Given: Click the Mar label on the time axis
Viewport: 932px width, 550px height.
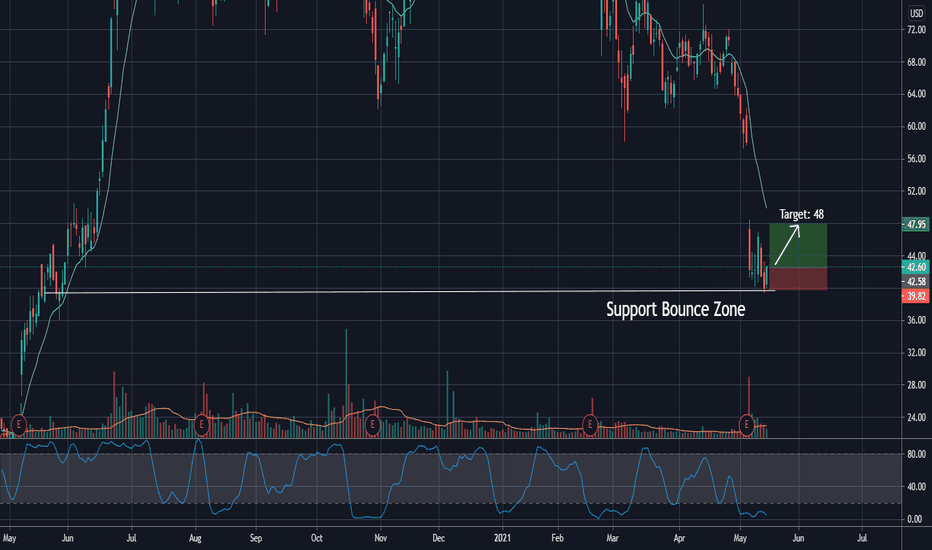Looking at the screenshot, I should coord(612,538).
